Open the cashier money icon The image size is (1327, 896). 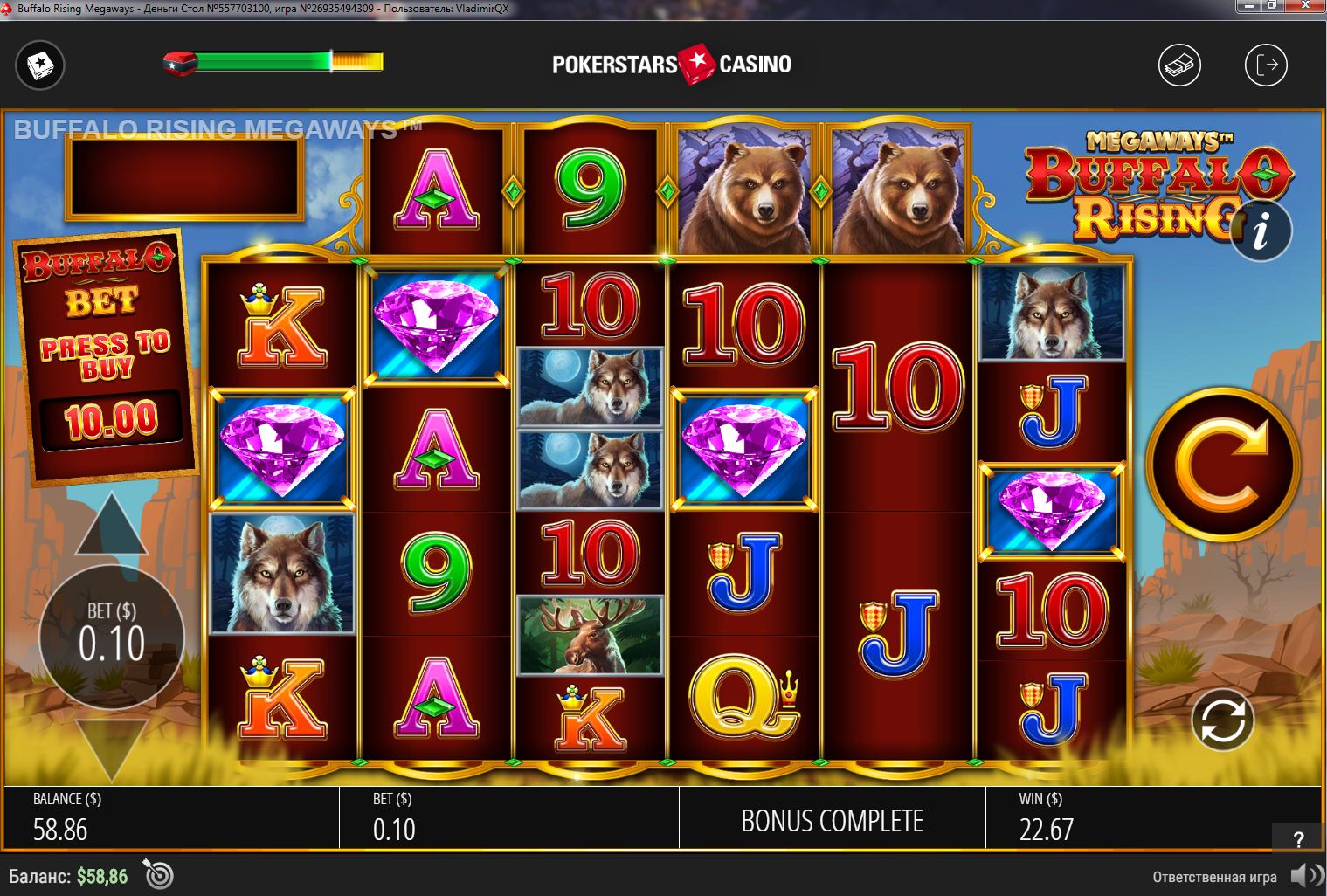point(1179,65)
